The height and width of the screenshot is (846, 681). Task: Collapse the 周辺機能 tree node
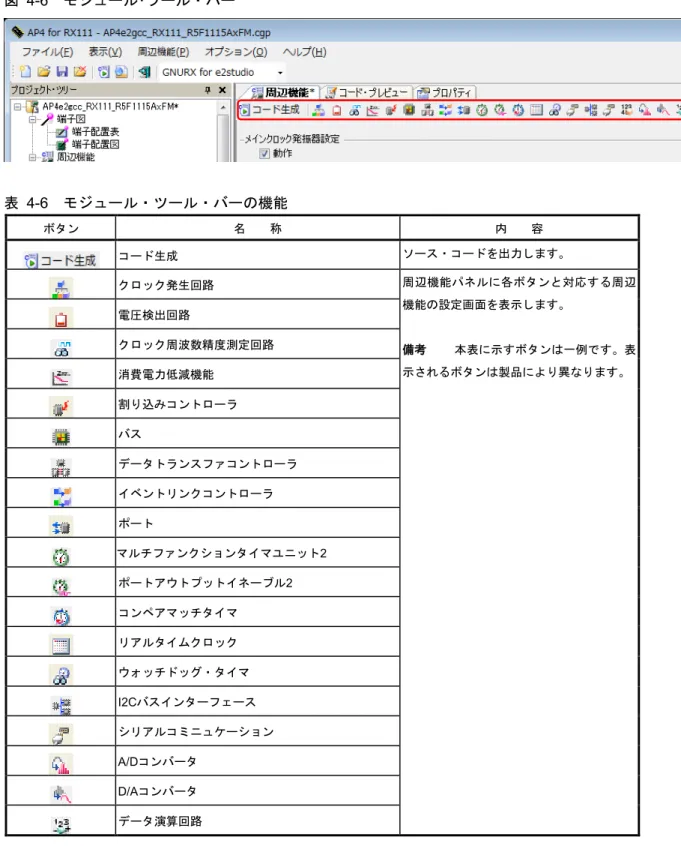(x=32, y=157)
